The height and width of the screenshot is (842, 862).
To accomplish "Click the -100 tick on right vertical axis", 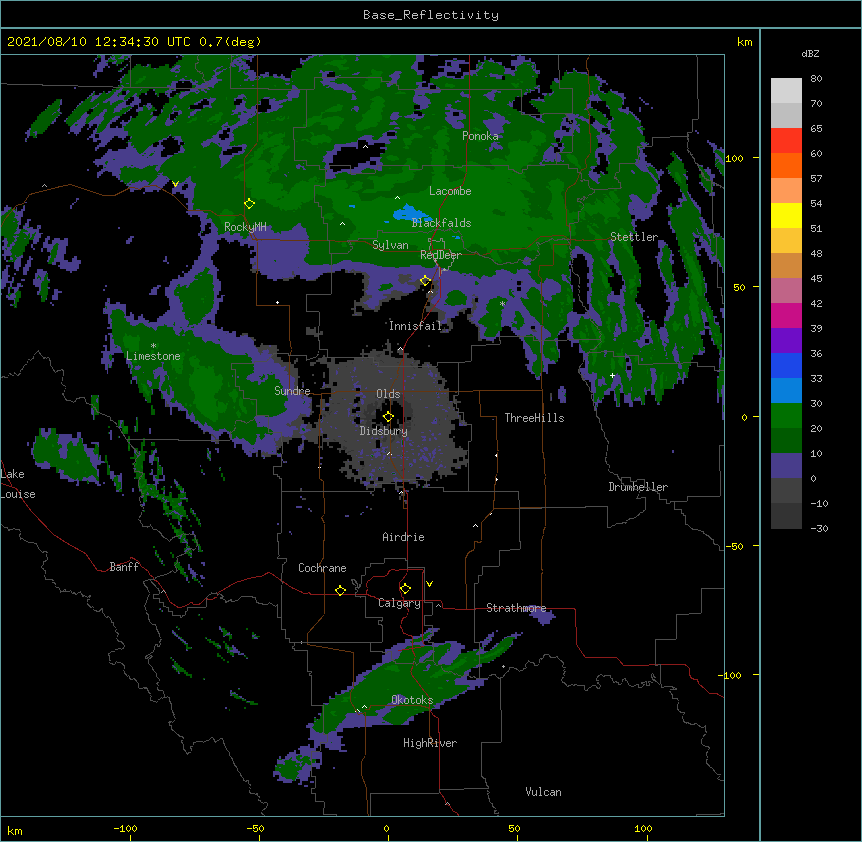I will pyautogui.click(x=731, y=675).
